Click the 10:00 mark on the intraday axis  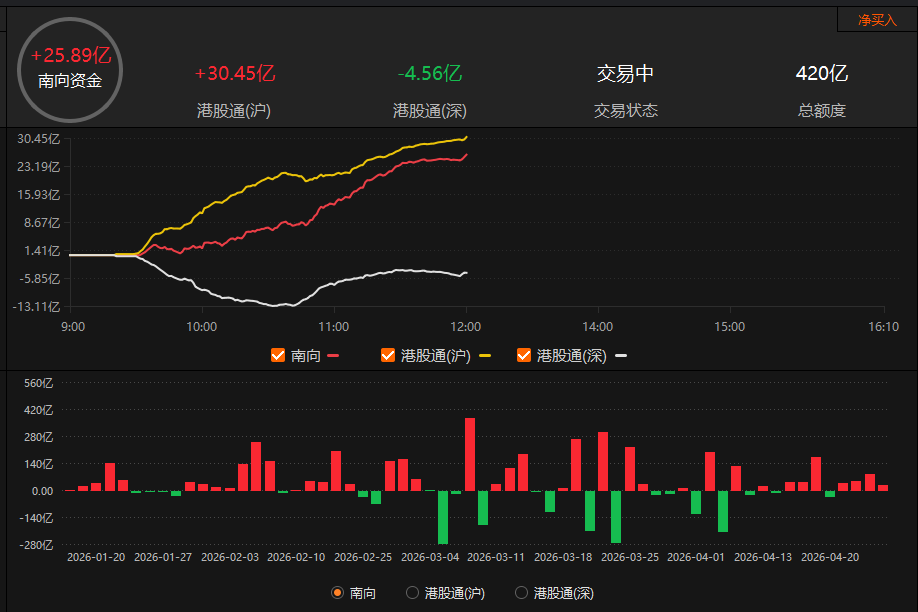click(x=202, y=326)
